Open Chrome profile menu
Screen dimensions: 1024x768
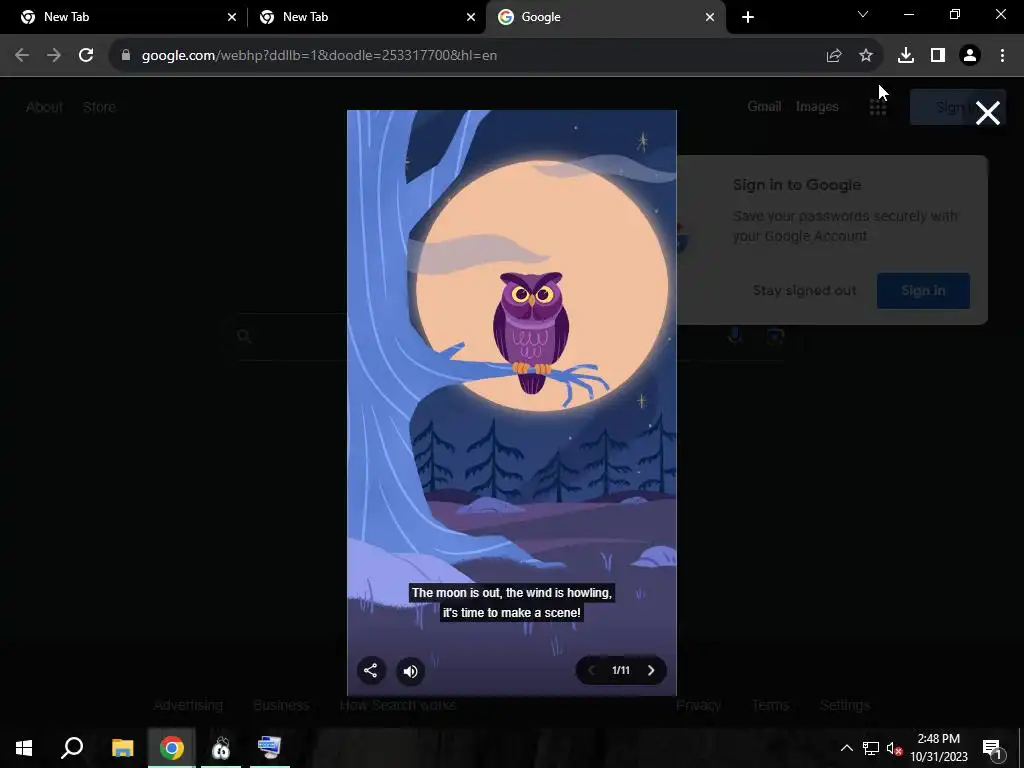[970, 56]
